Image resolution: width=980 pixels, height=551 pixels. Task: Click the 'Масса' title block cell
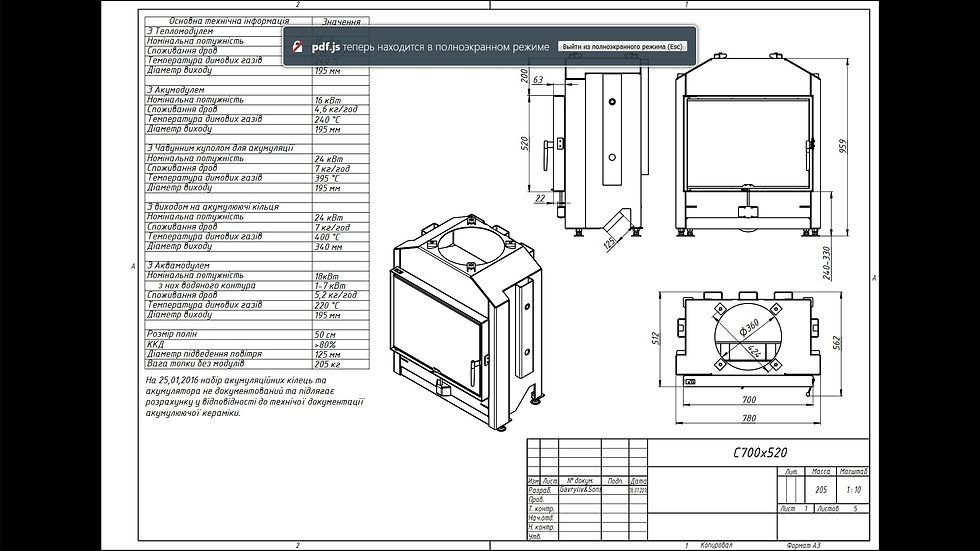821,471
